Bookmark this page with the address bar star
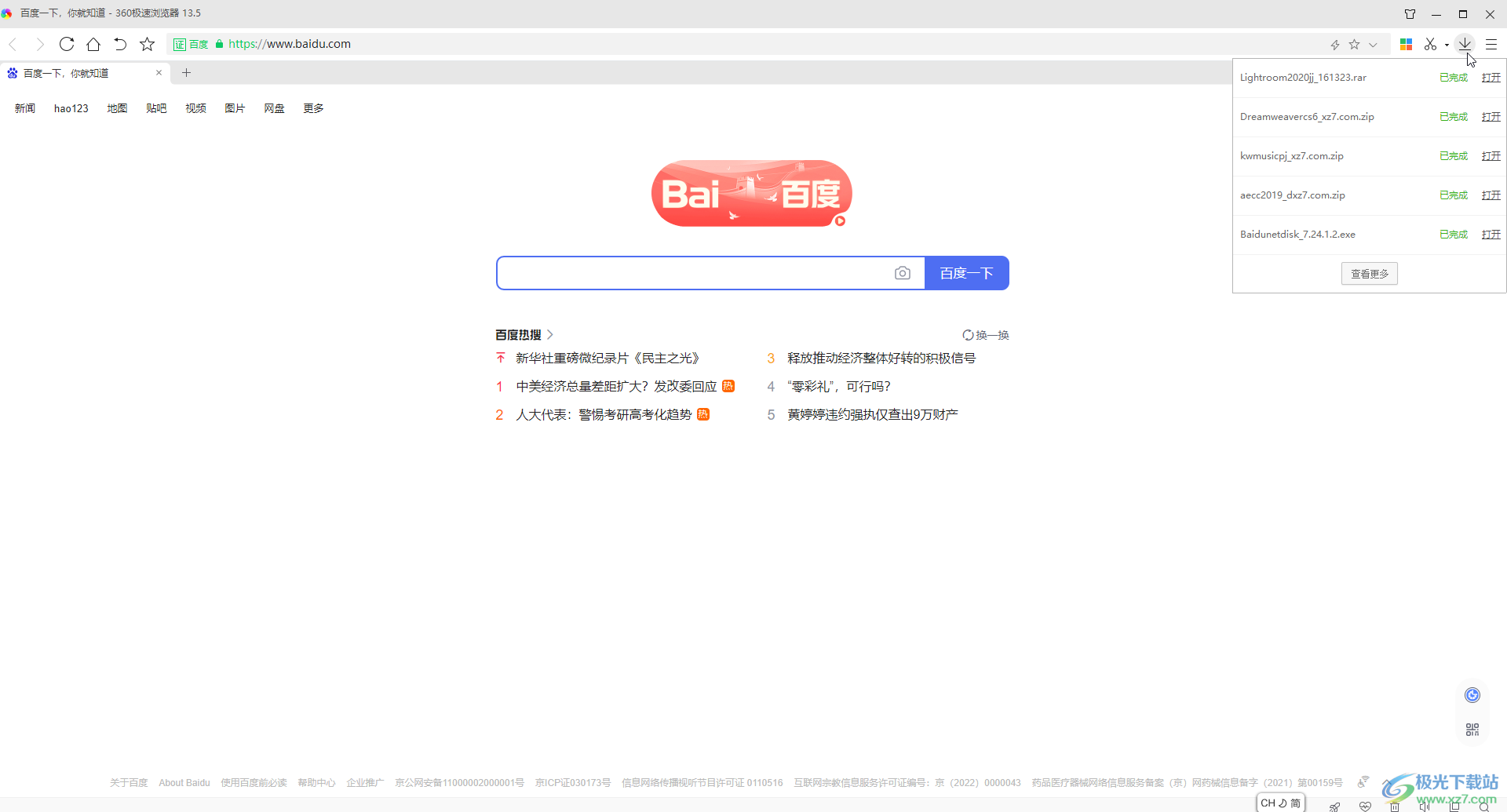 point(1354,45)
